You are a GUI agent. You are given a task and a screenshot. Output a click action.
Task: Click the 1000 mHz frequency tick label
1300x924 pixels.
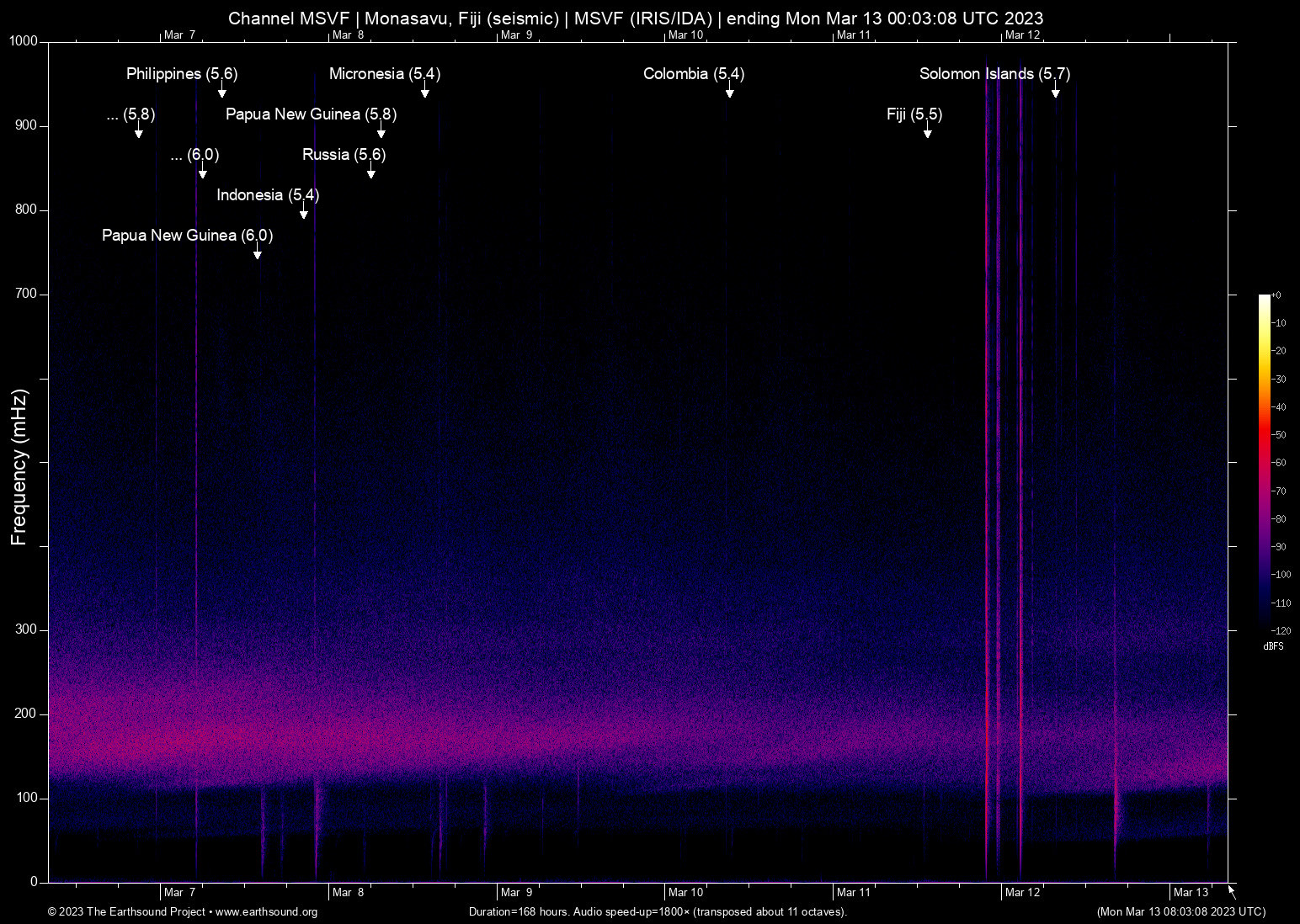click(24, 41)
